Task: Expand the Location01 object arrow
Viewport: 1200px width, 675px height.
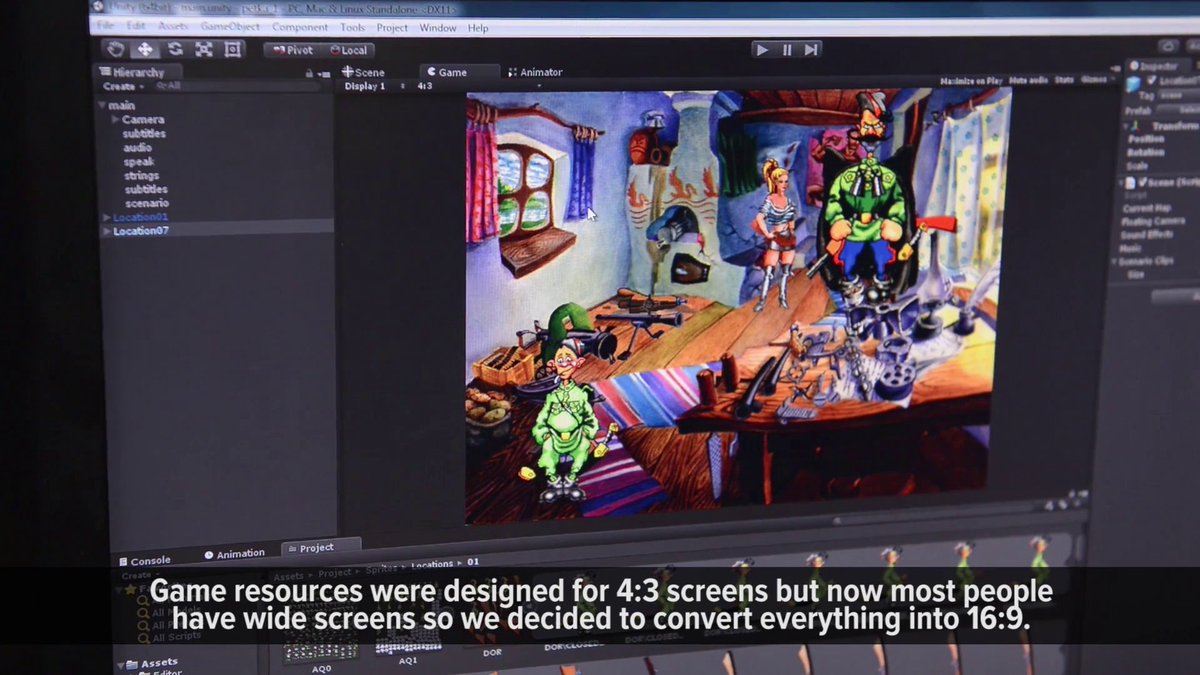Action: pos(107,217)
